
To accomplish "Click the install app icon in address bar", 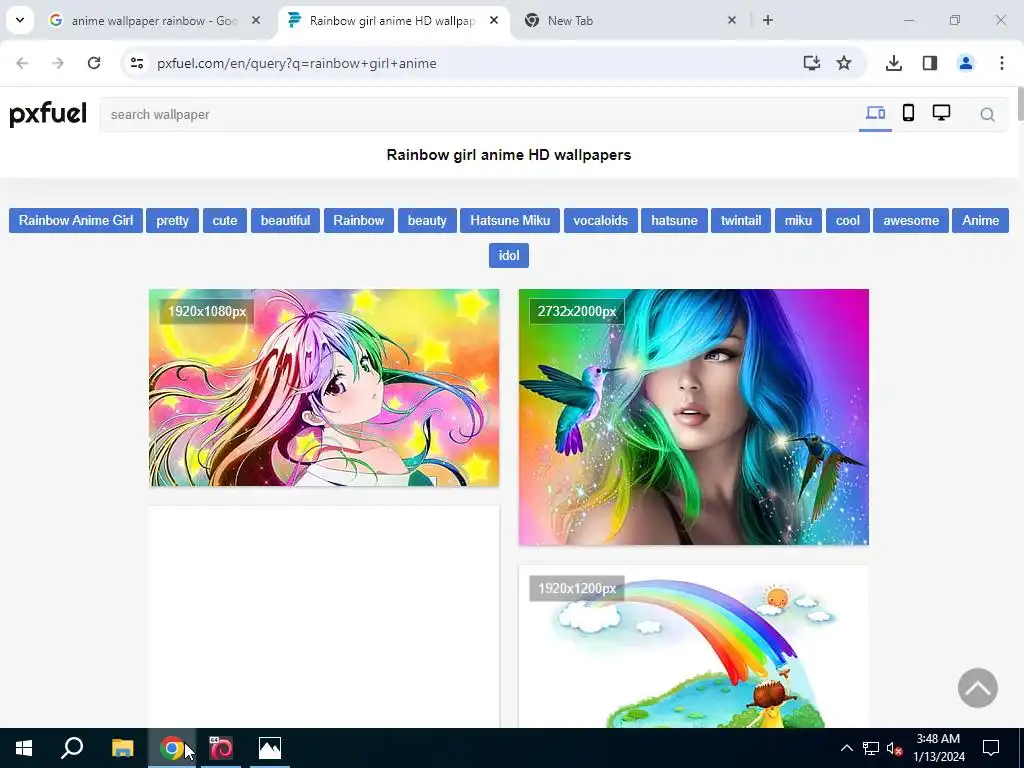I will point(811,63).
